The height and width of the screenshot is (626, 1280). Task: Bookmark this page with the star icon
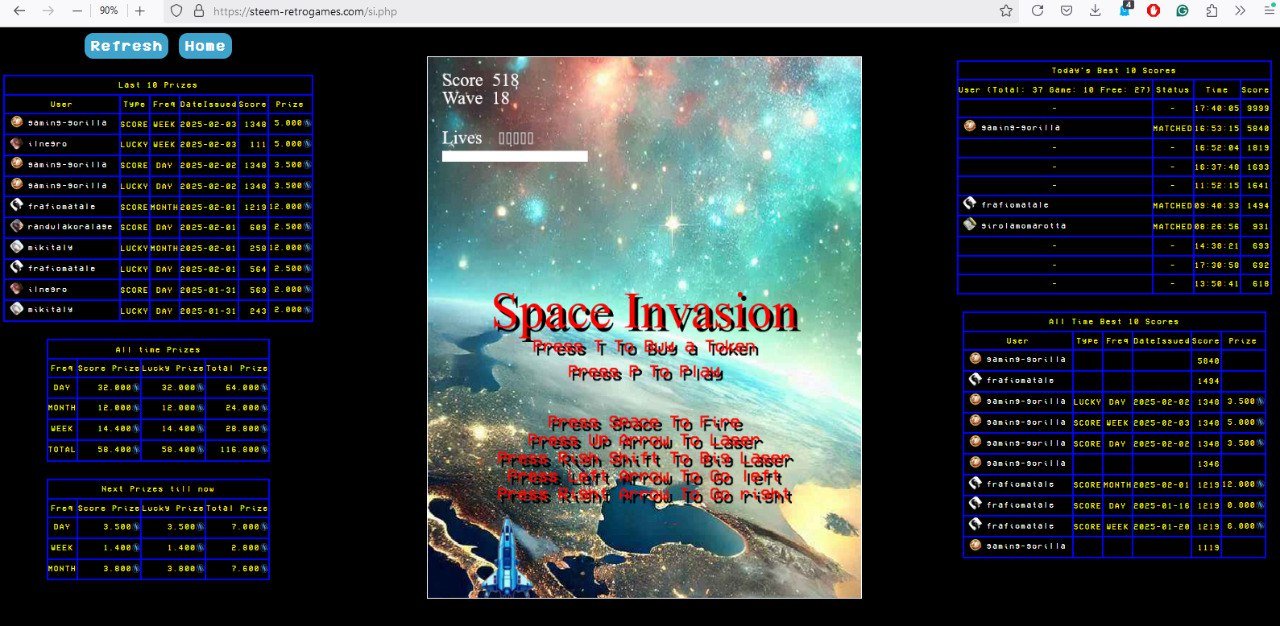click(1006, 10)
